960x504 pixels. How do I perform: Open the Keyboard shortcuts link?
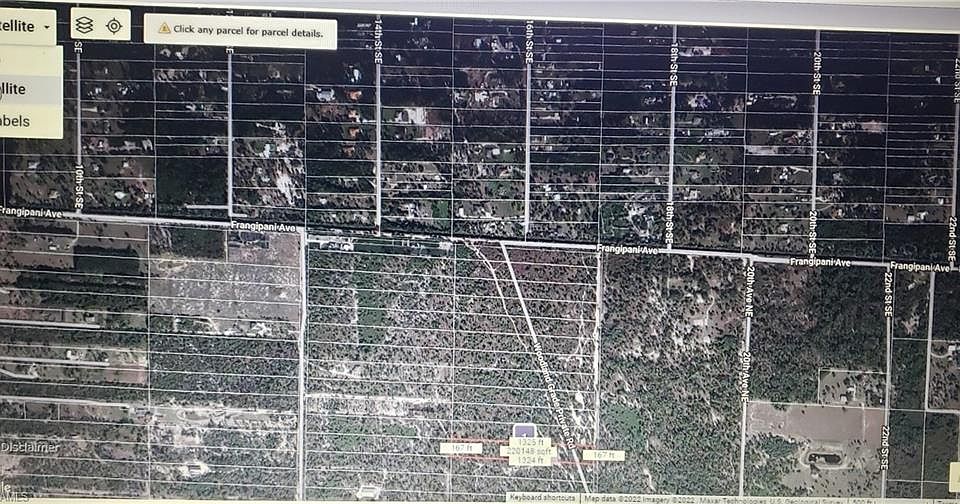[542, 498]
